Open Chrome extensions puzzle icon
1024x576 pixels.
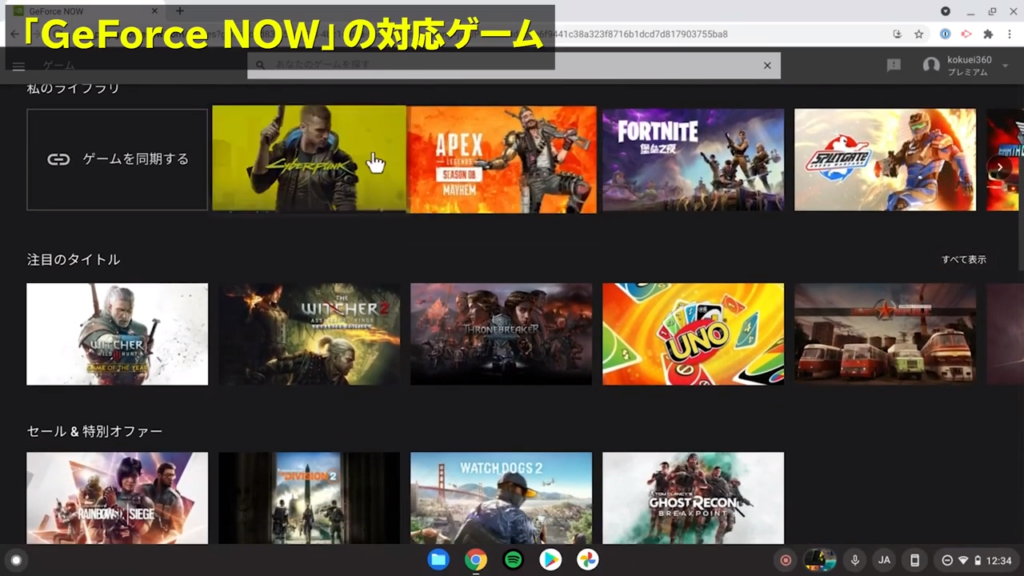pos(987,34)
